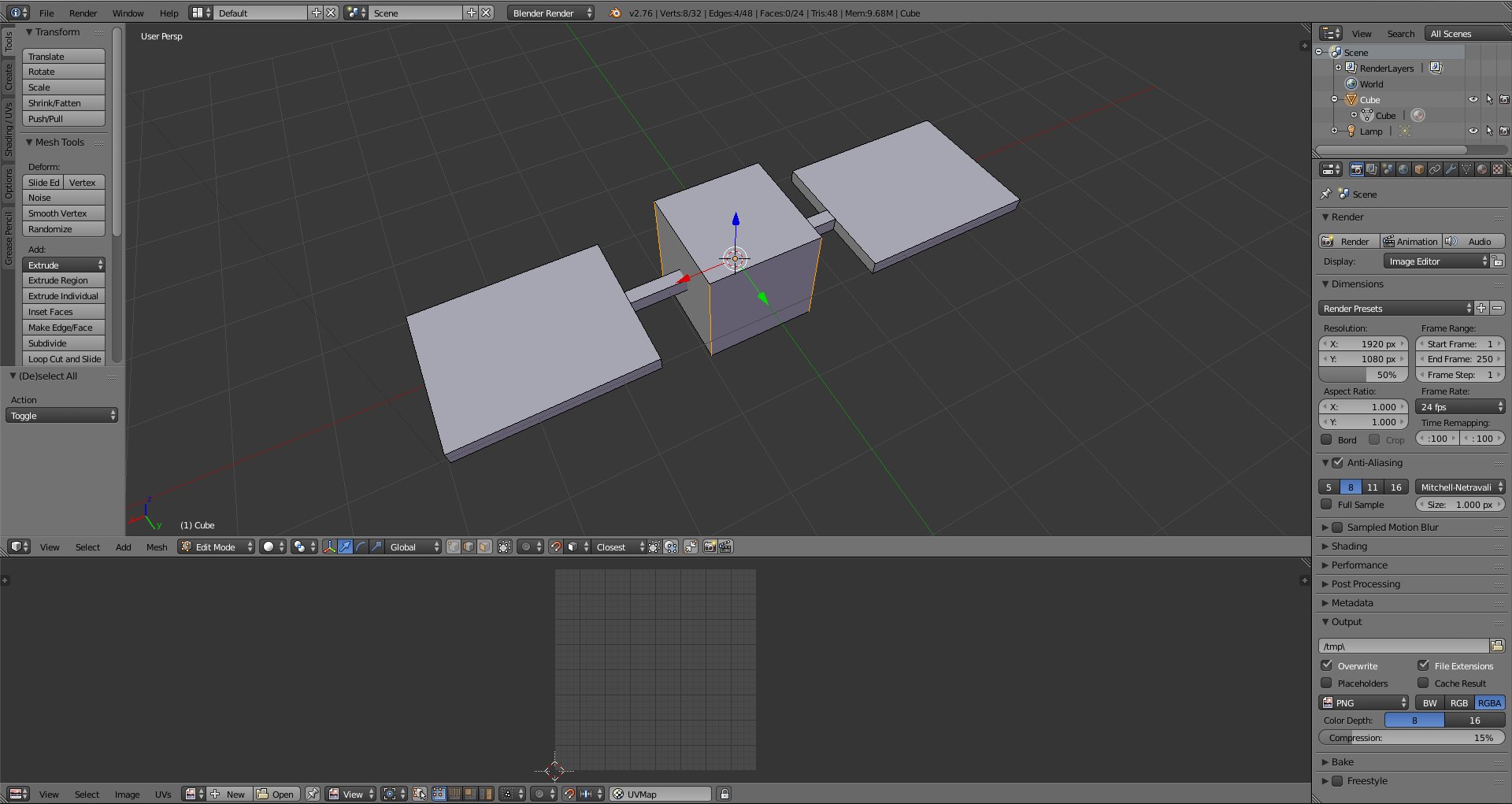Image resolution: width=1512 pixels, height=804 pixels.
Task: Toggle the Anti-Aliasing checkbox
Action: 1337,462
